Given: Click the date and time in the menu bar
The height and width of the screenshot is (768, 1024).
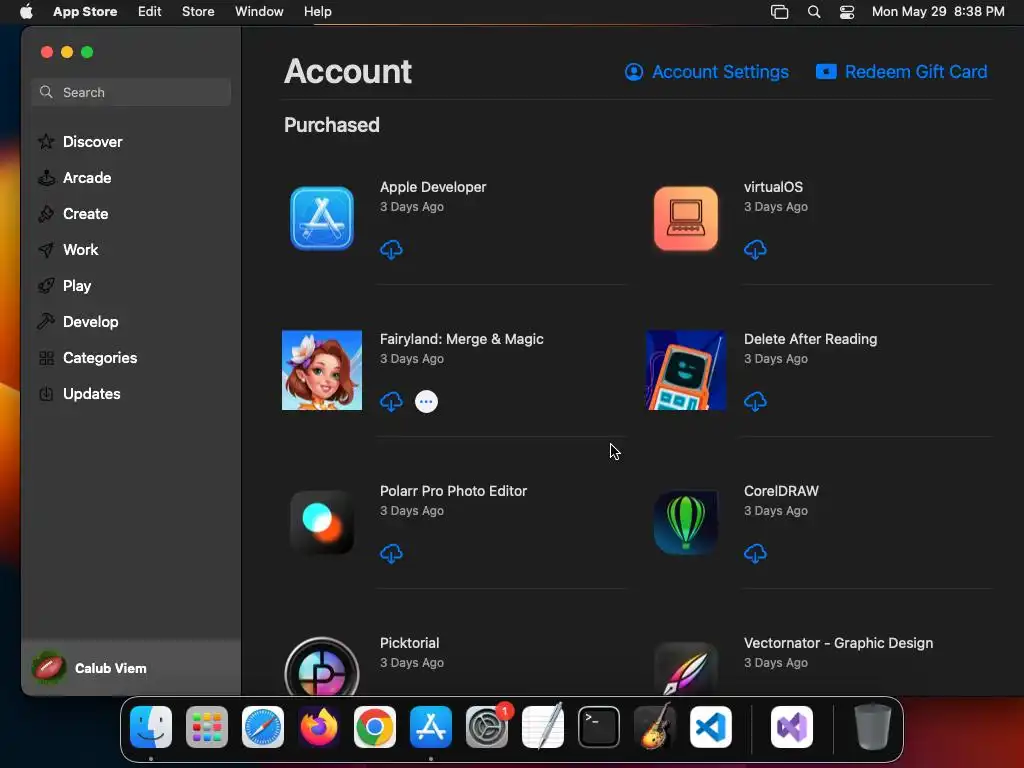Looking at the screenshot, I should click(x=938, y=11).
